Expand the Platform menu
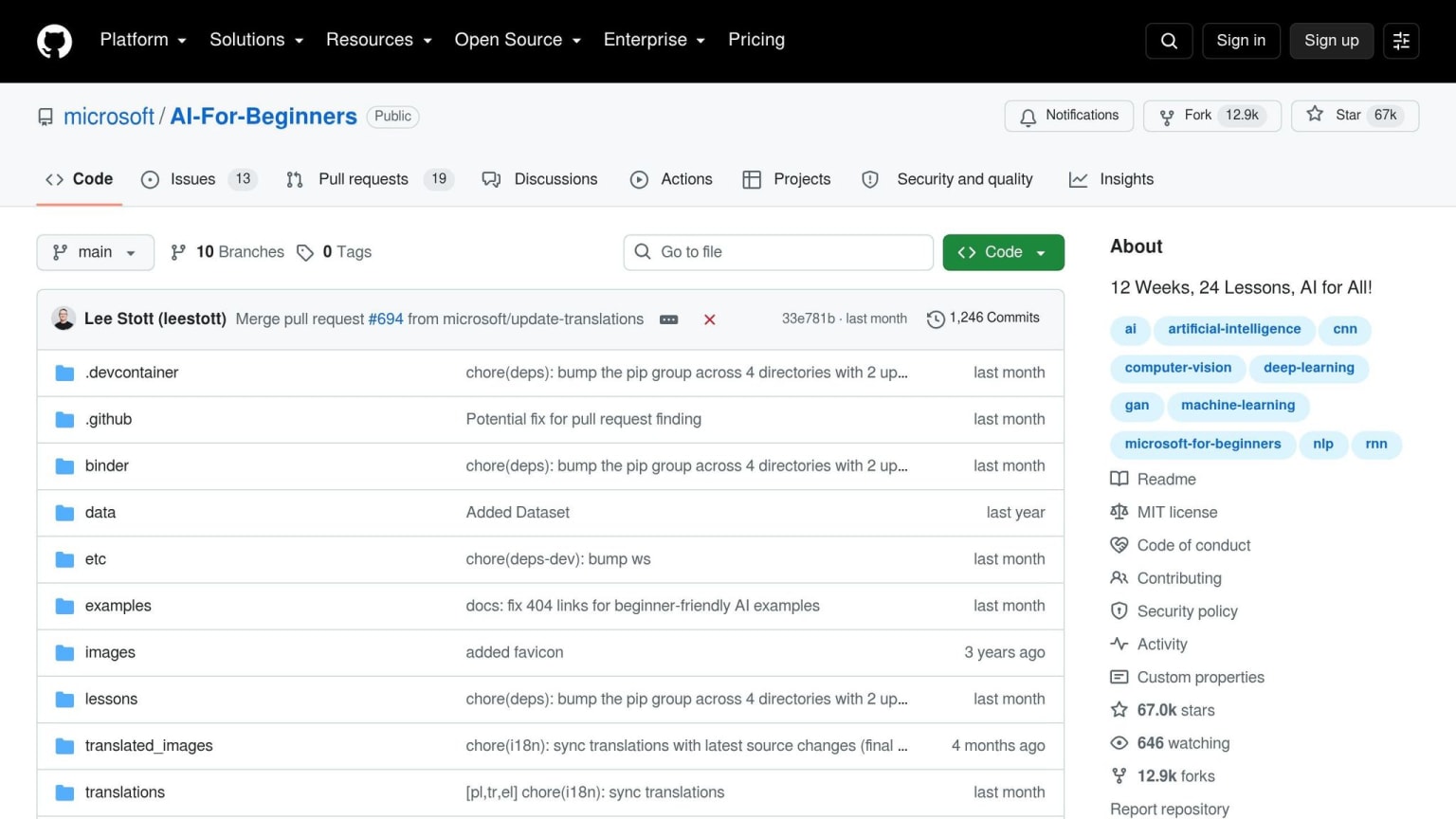Image resolution: width=1456 pixels, height=819 pixels. (x=143, y=40)
